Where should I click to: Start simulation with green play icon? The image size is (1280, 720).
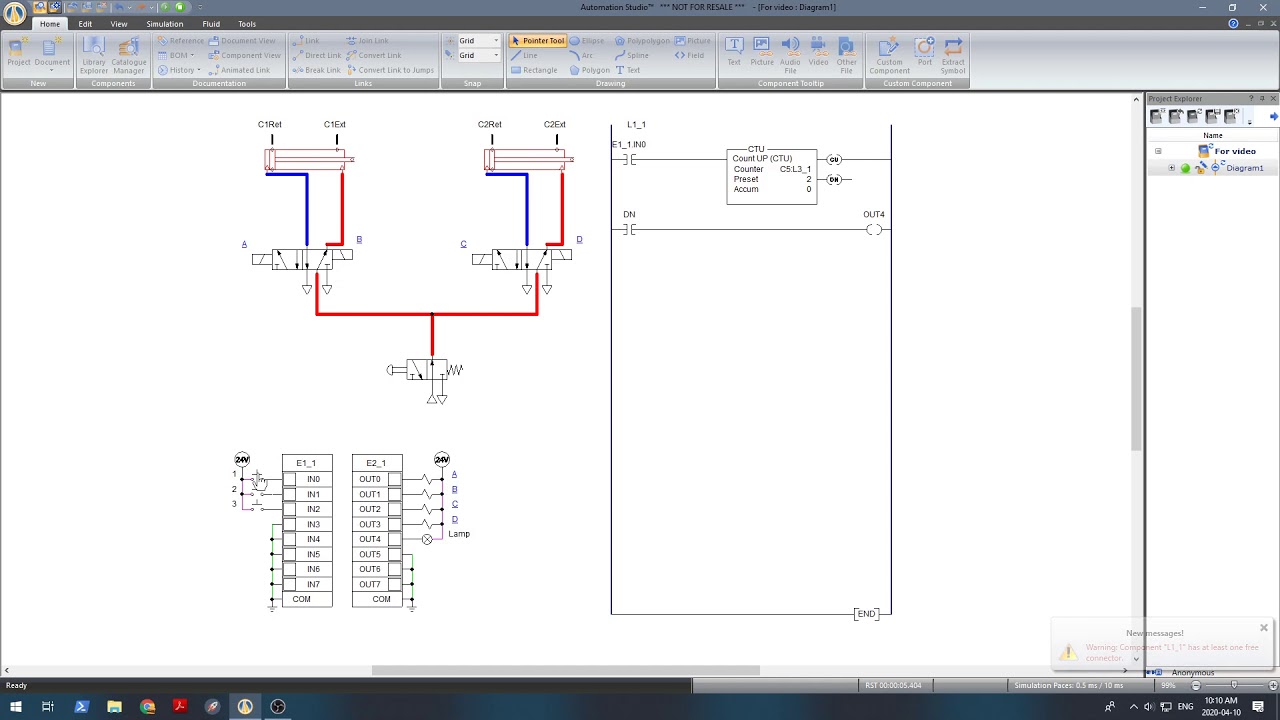(164, 7)
